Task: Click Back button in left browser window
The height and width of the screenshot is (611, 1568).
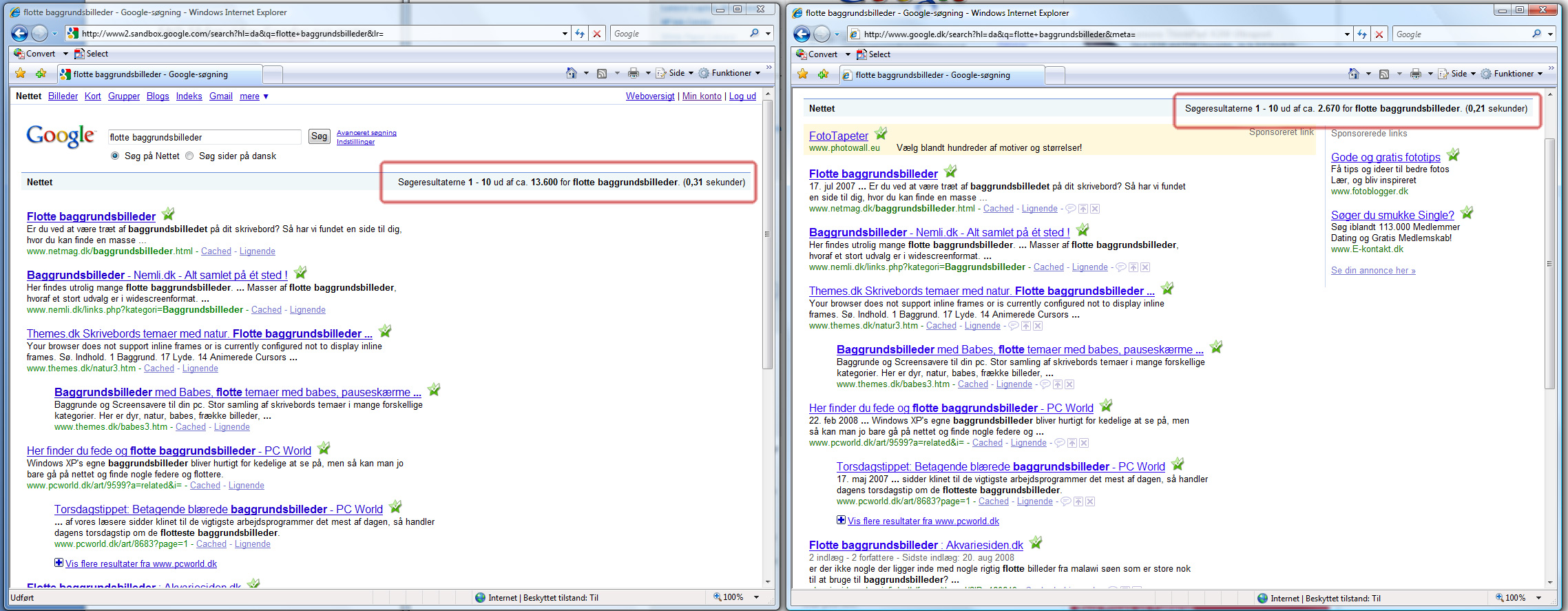Action: 20,33
